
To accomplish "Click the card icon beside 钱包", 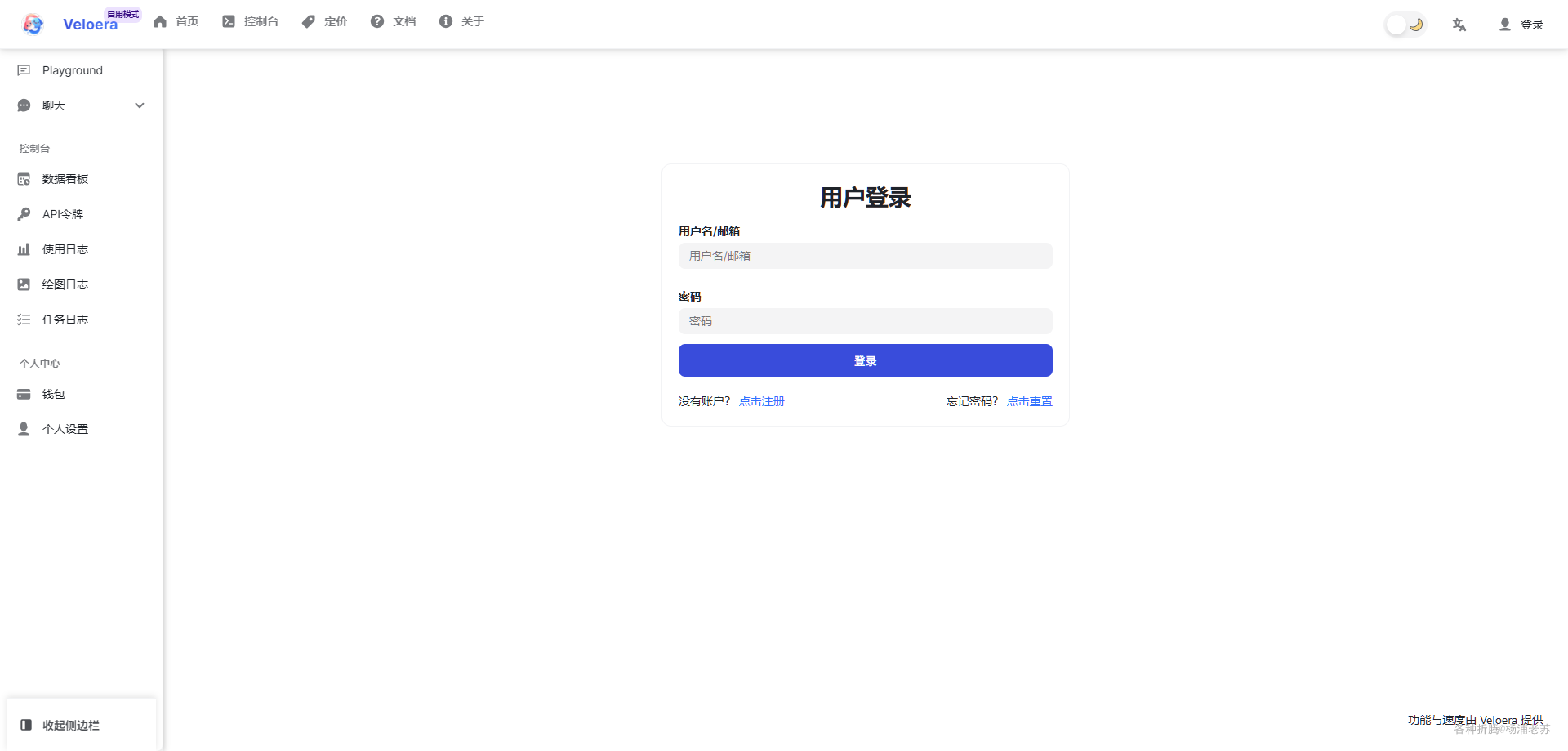I will click(24, 394).
